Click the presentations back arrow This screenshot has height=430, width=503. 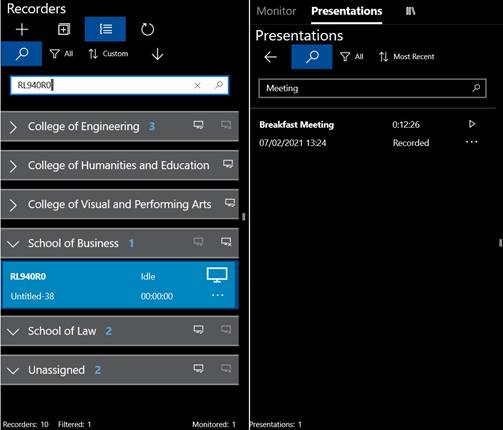[x=270, y=57]
